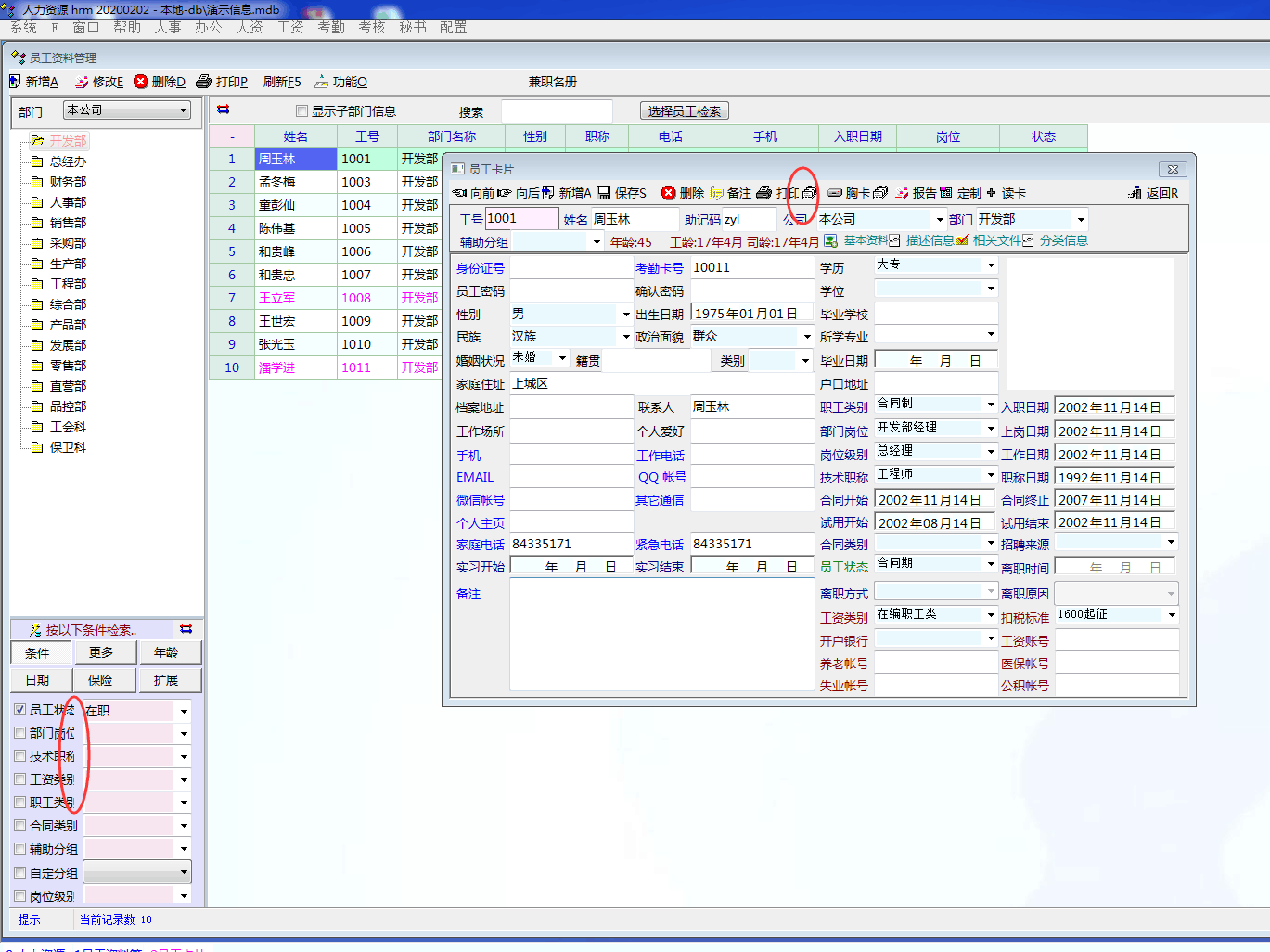Click the 打印P printer icon in main toolbar
Image resolution: width=1270 pixels, height=952 pixels.
(x=204, y=82)
